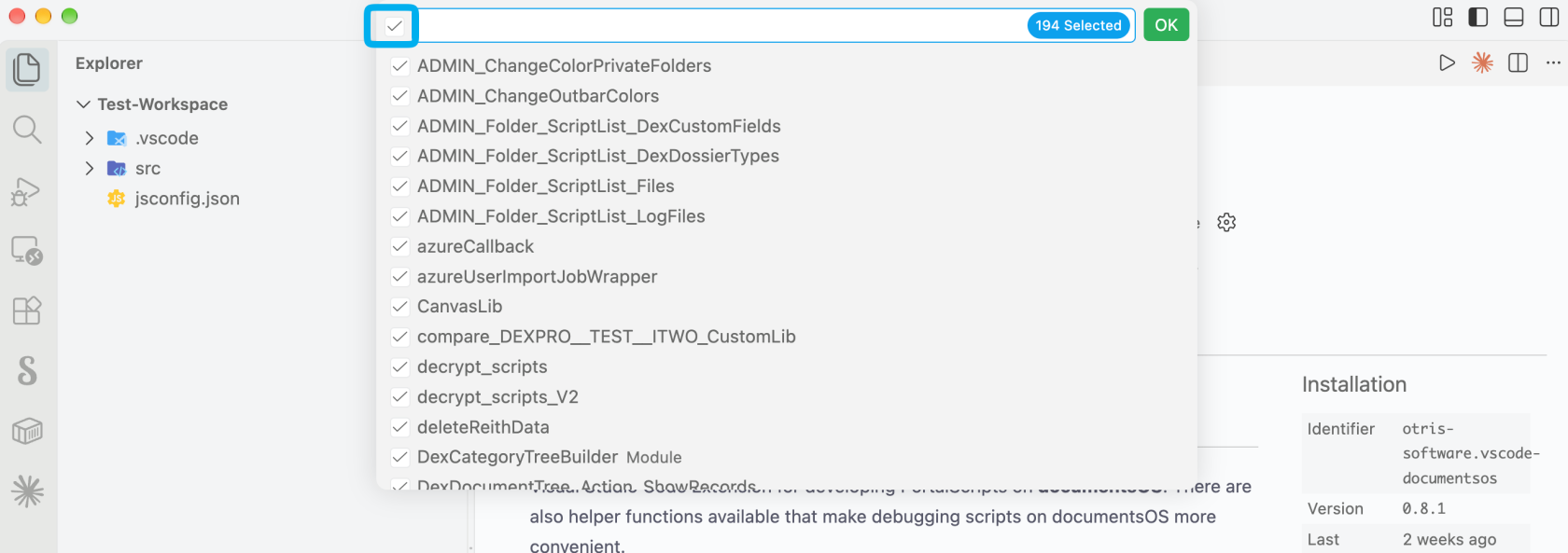Confirm selection with OK button
Image resolution: width=1568 pixels, height=553 pixels.
[1167, 25]
